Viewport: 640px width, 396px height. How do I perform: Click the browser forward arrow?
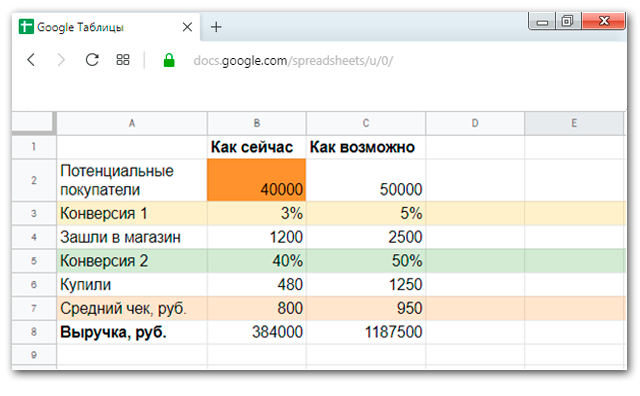(61, 60)
